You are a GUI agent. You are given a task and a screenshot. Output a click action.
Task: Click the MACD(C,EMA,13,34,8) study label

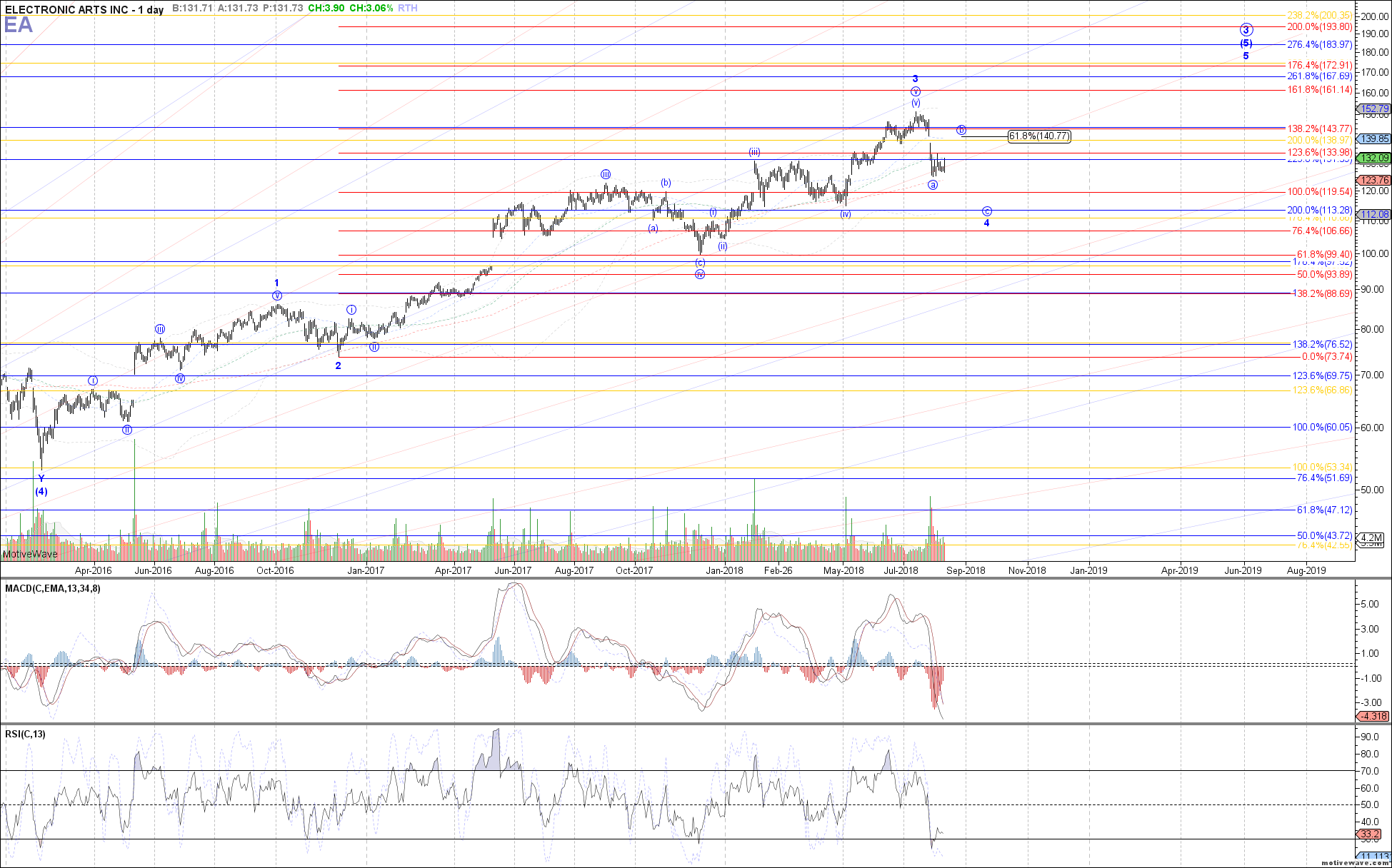[53, 589]
